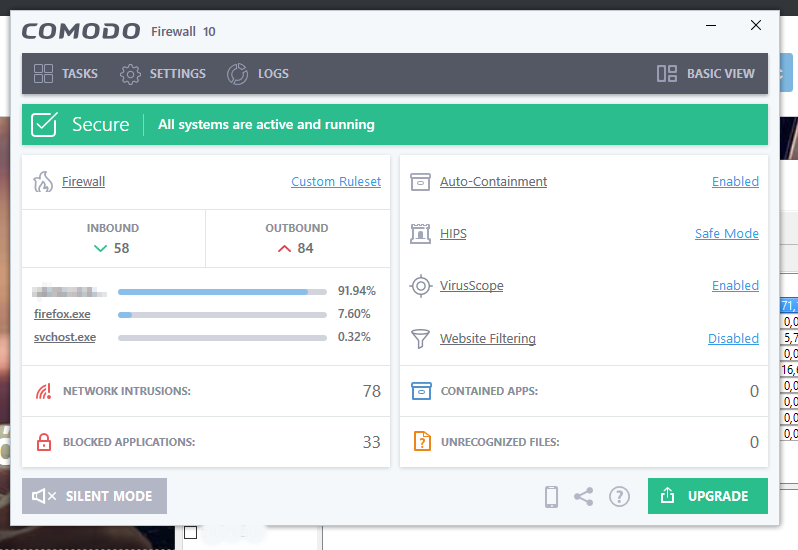Click the firefox.exe 7.60% traffic bar
Viewport: 798px width, 550px height.
(222, 315)
